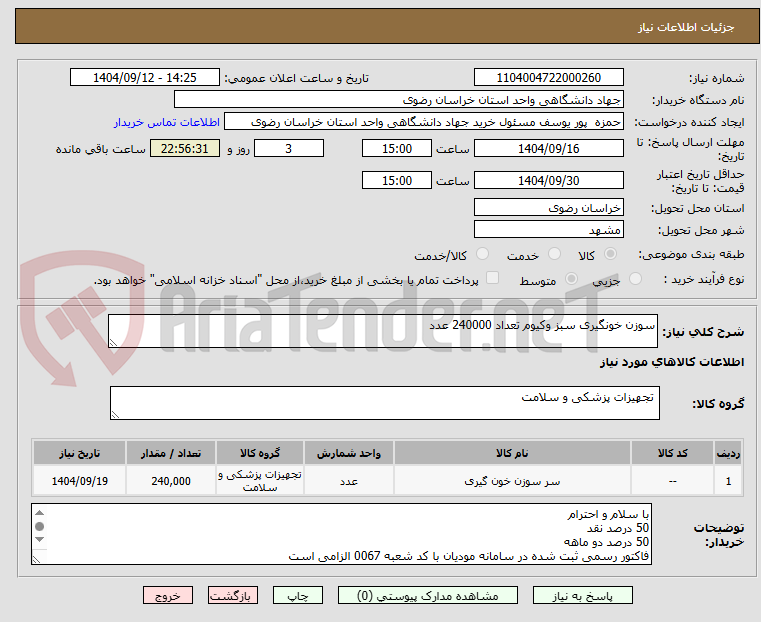Click the واحد شمارش column header

[348, 453]
